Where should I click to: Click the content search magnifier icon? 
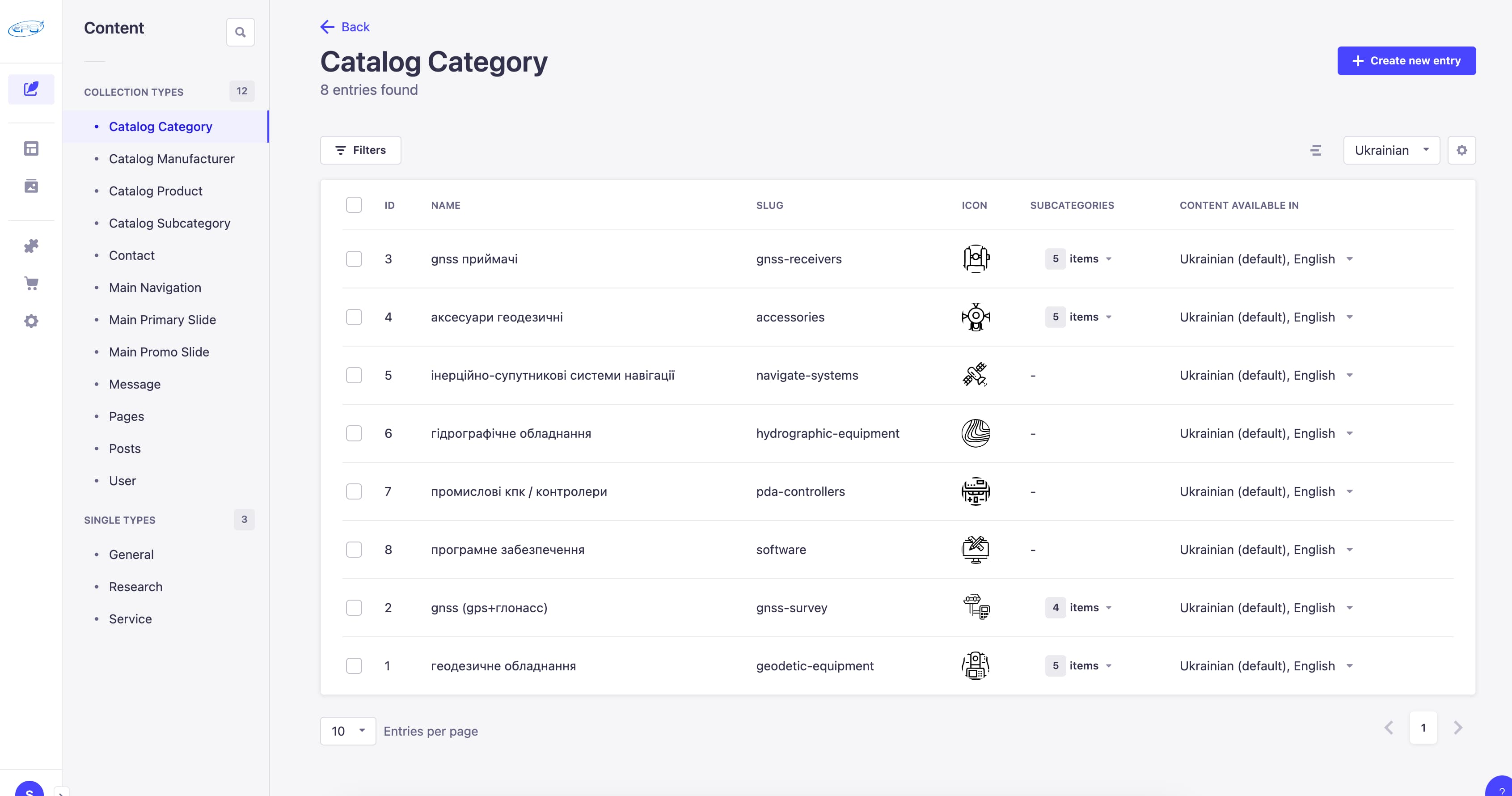click(x=240, y=32)
